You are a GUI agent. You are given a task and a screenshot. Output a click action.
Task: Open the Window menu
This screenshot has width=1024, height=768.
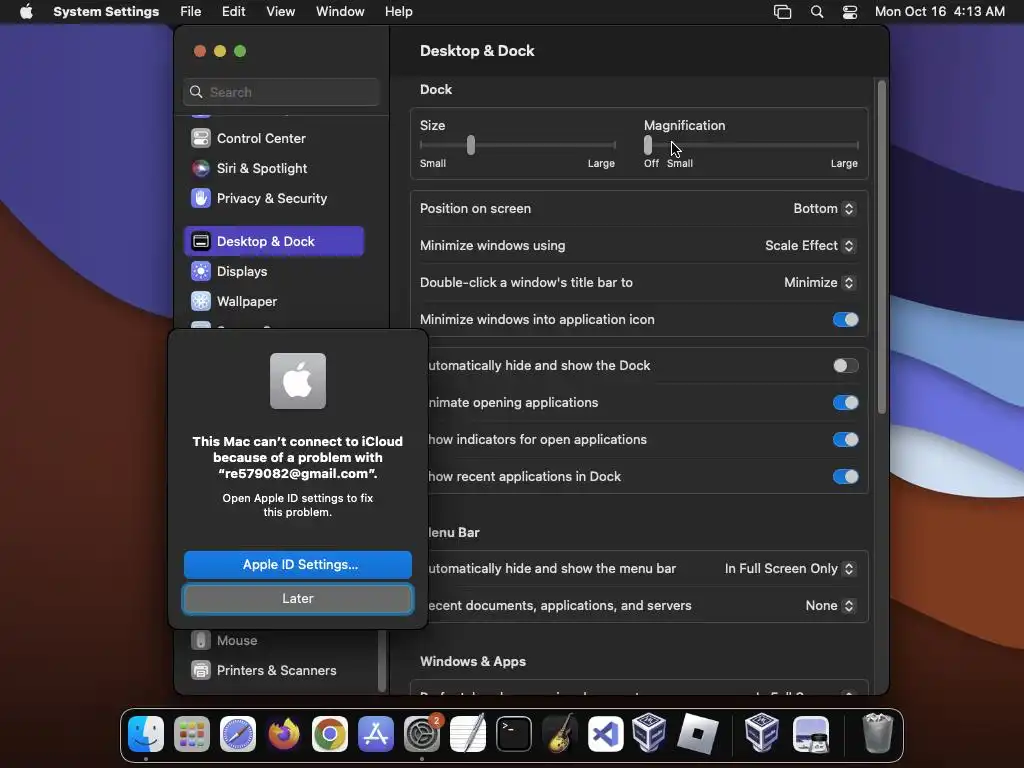[x=340, y=12]
